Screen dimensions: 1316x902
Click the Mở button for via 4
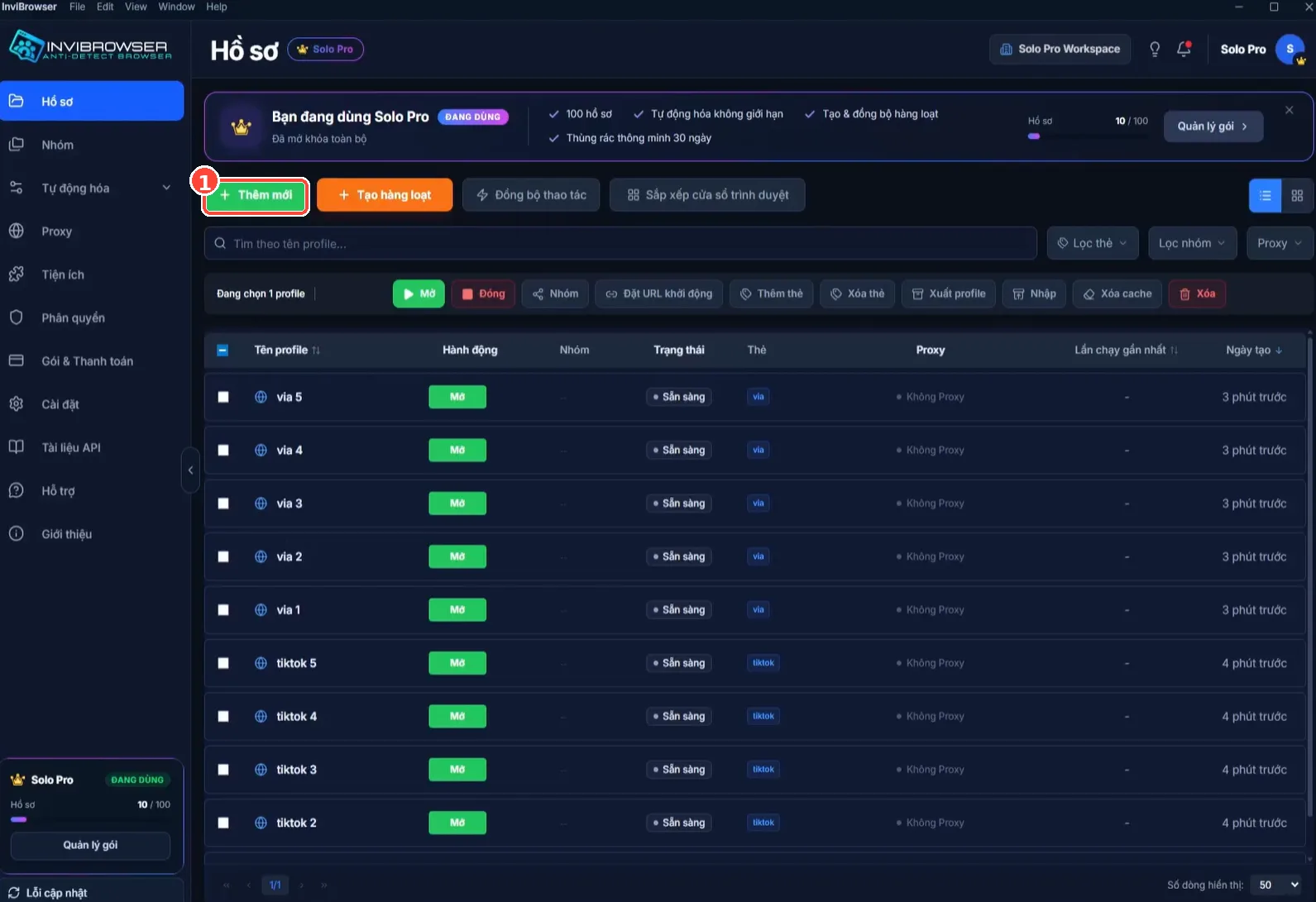(x=457, y=451)
